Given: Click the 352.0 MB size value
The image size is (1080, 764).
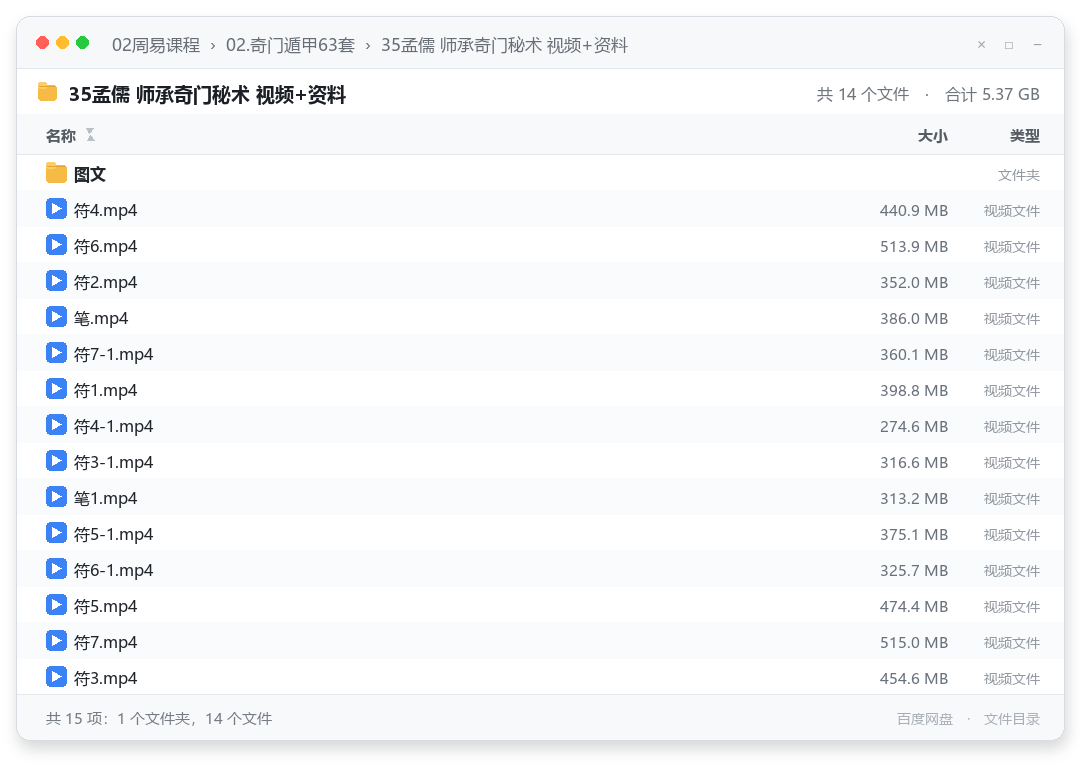Looking at the screenshot, I should (914, 282).
